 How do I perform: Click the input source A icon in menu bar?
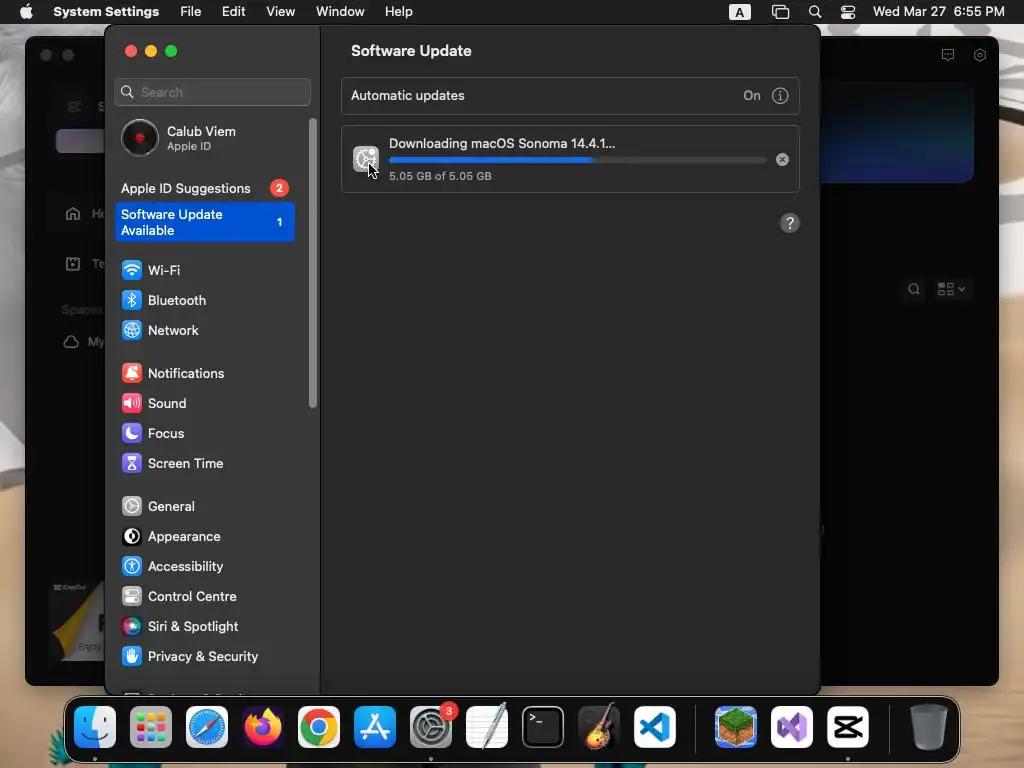[x=739, y=12]
